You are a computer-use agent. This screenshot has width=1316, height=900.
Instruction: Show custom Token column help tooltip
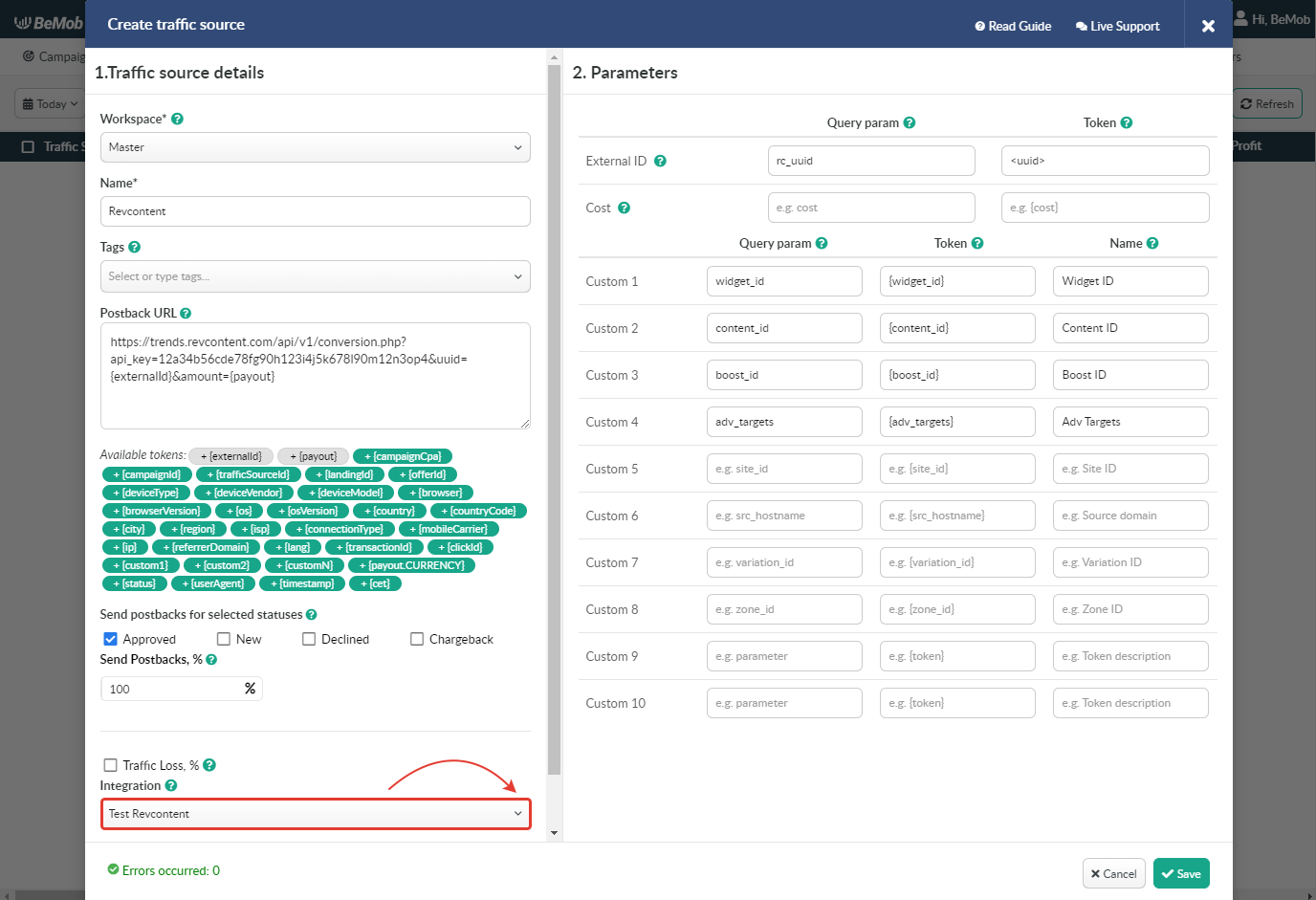(977, 243)
